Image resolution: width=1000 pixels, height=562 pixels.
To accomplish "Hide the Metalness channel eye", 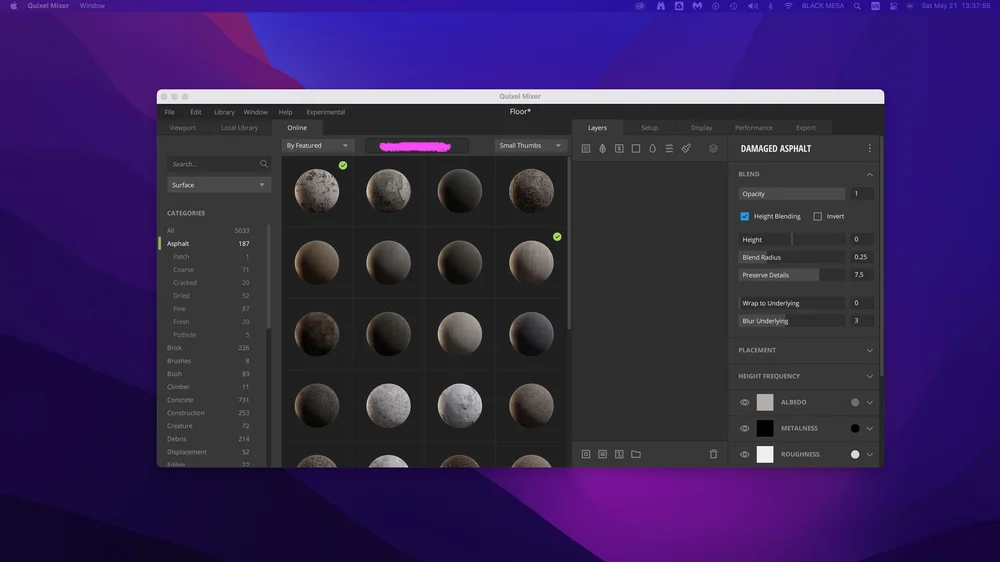I will coord(744,429).
